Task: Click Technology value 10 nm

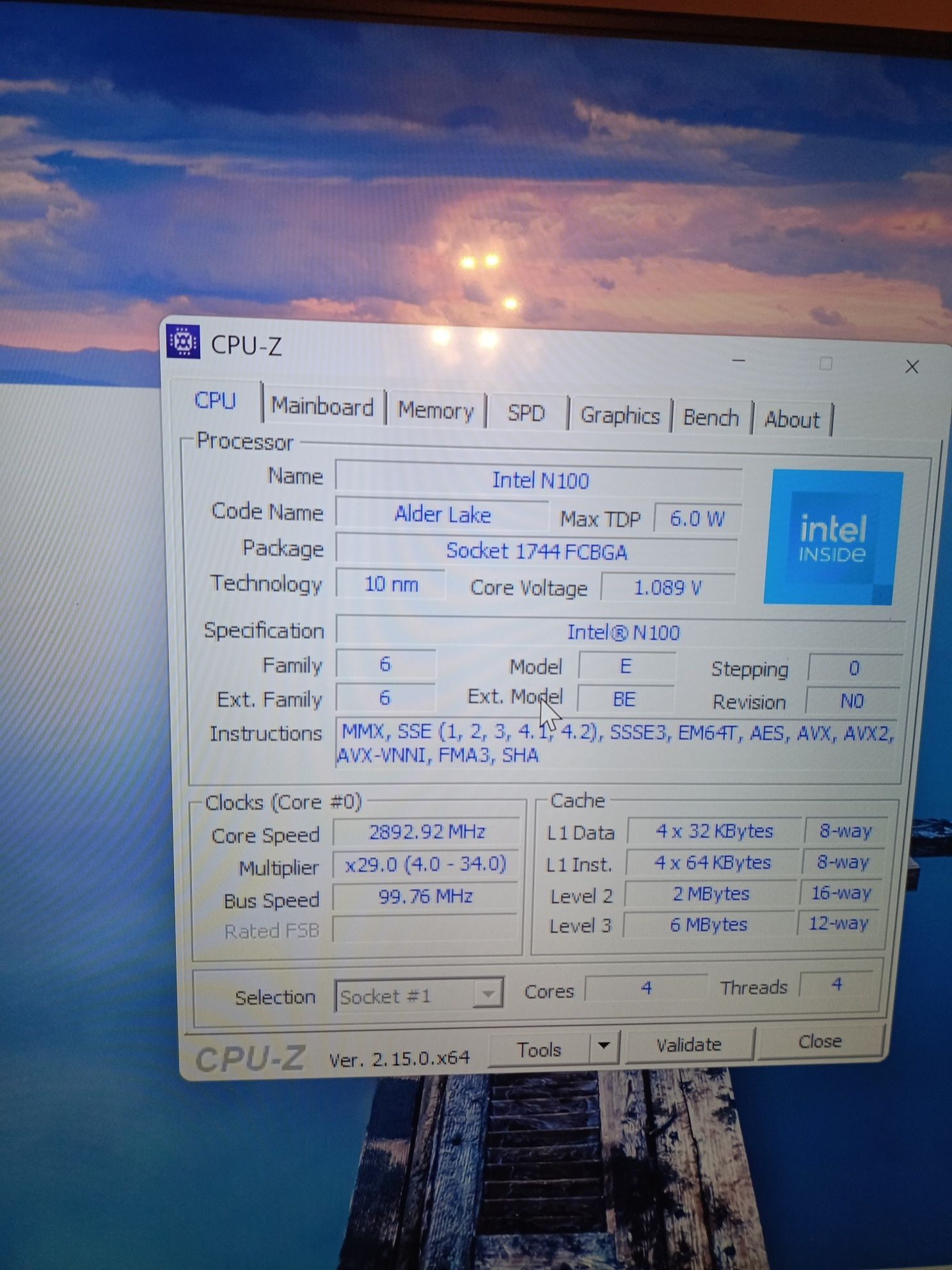Action: pos(390,584)
